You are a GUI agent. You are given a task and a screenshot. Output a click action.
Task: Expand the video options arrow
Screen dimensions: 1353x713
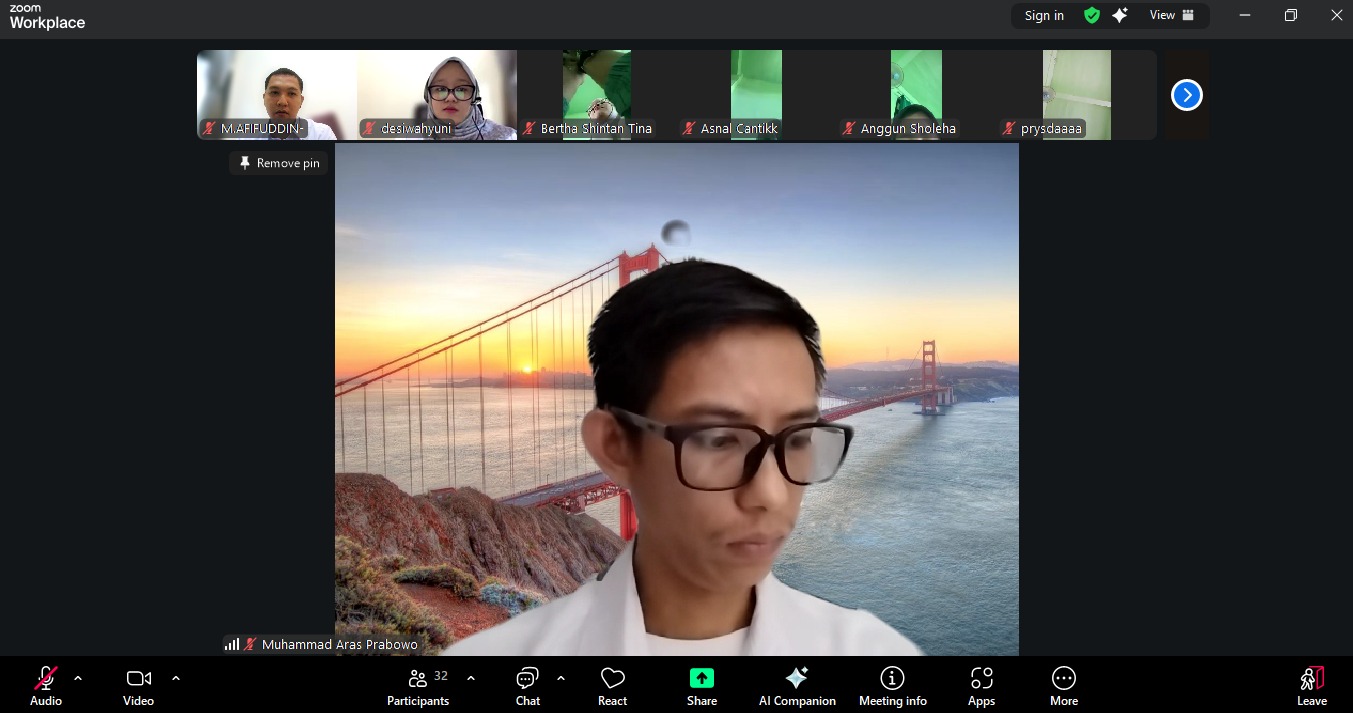(176, 678)
